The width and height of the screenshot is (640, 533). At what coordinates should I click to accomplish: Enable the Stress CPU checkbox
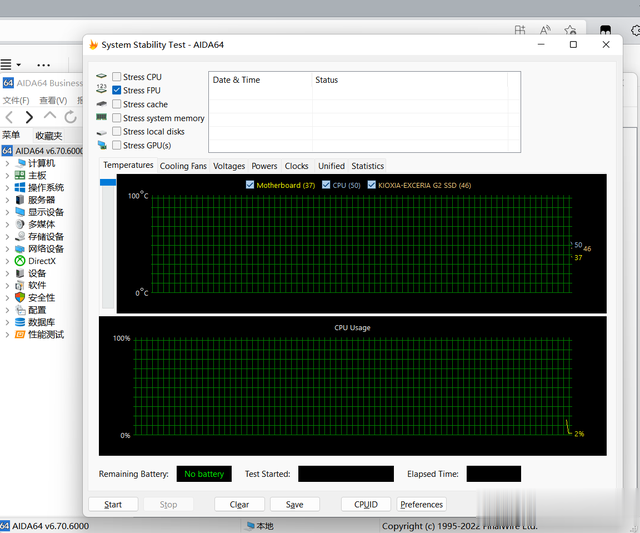click(117, 77)
